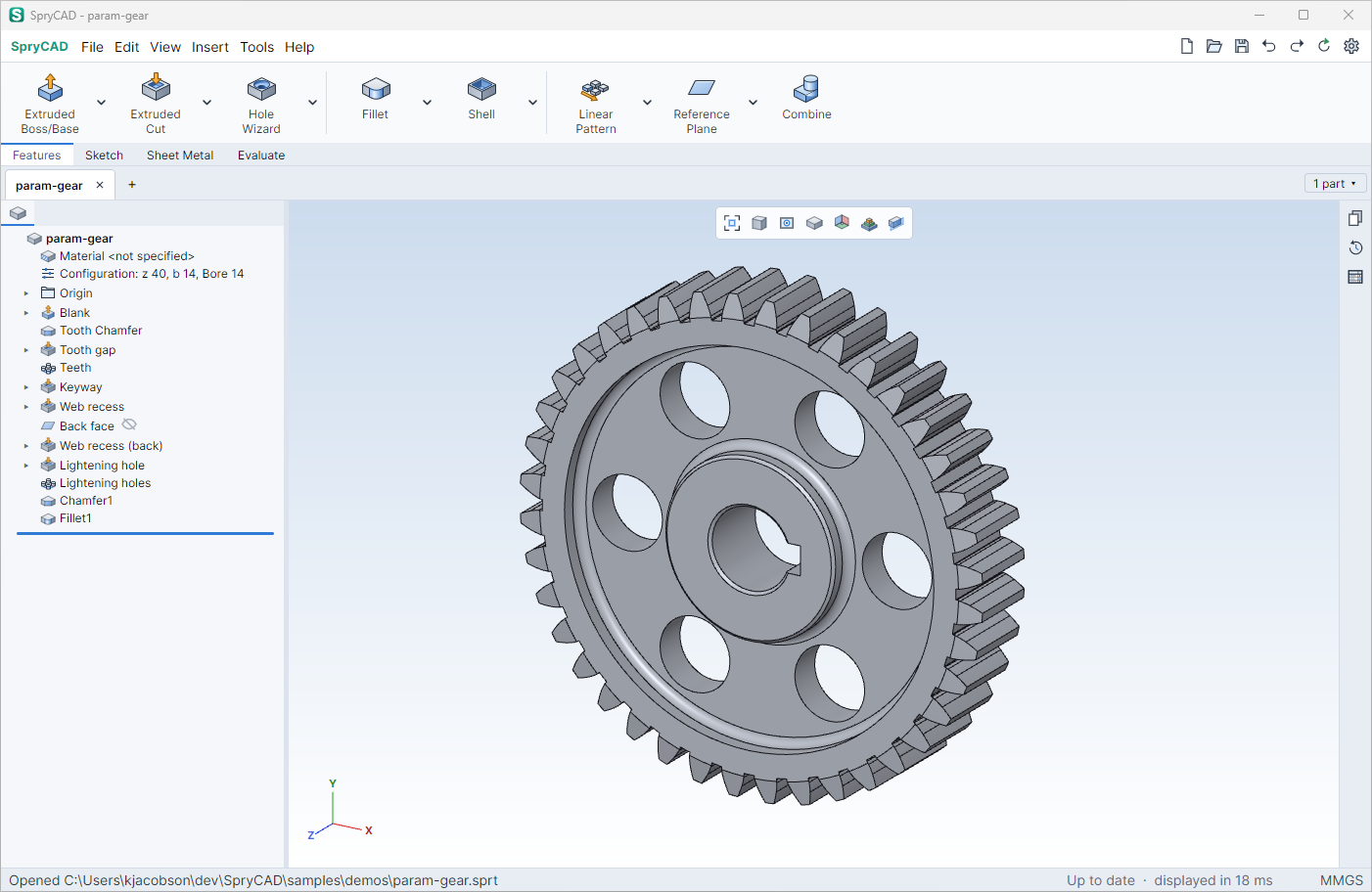Select the isometric box view icon
Image resolution: width=1372 pixels, height=892 pixels.
814,223
